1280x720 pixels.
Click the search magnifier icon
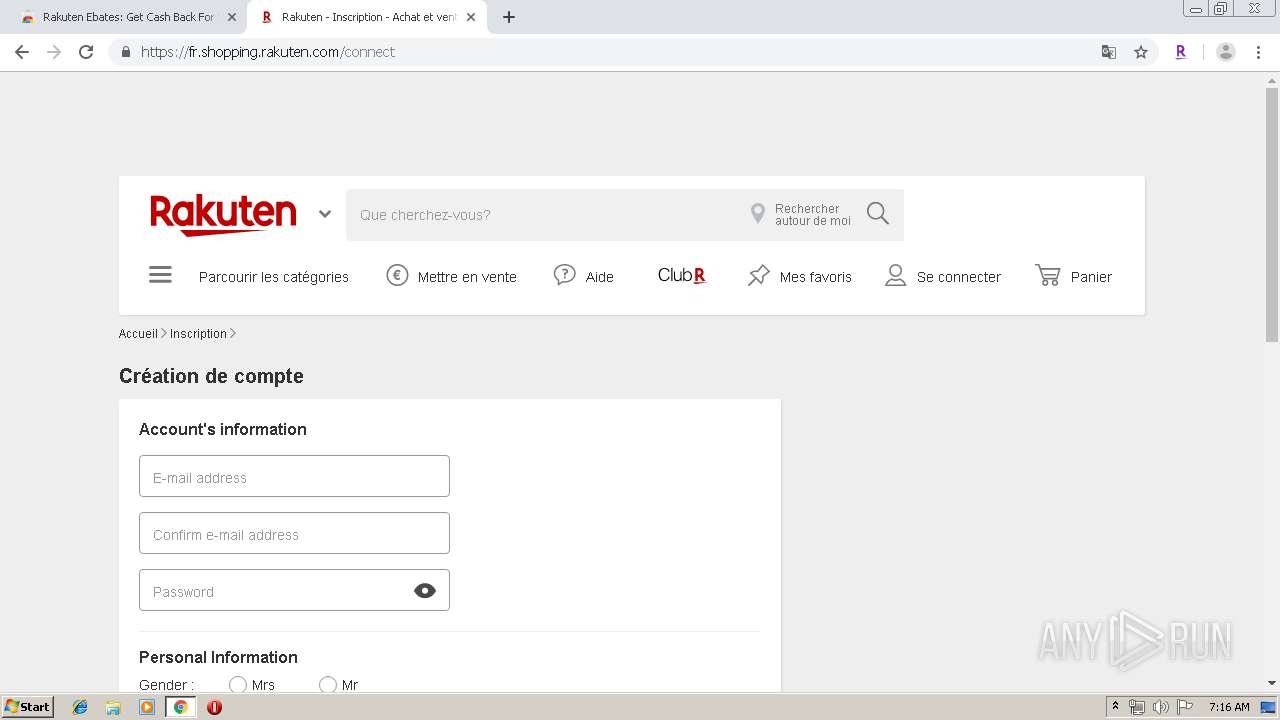coord(878,213)
